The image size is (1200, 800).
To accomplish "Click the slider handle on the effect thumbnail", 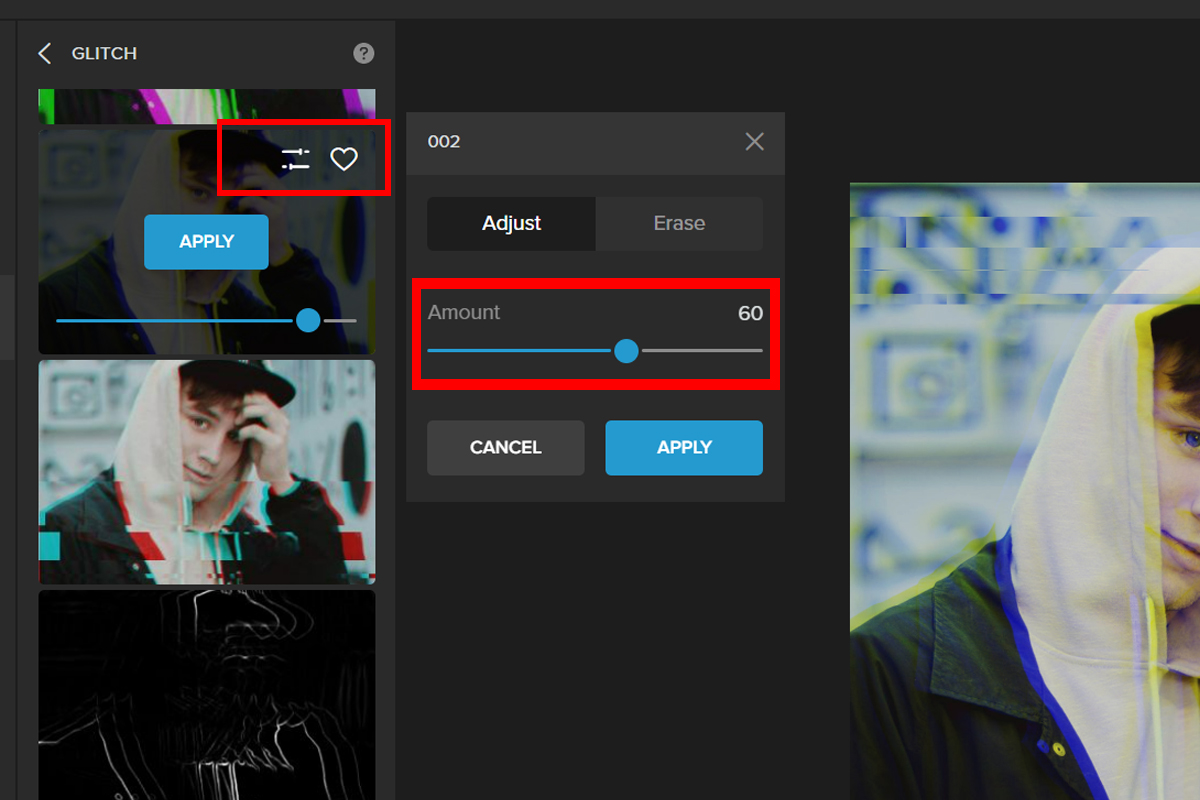I will point(308,320).
